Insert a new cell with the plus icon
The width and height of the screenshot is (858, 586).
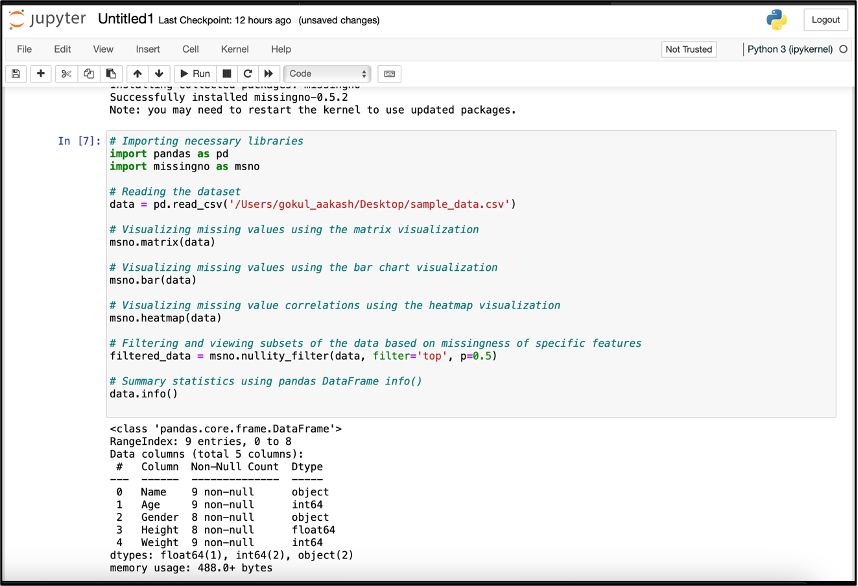(39, 73)
